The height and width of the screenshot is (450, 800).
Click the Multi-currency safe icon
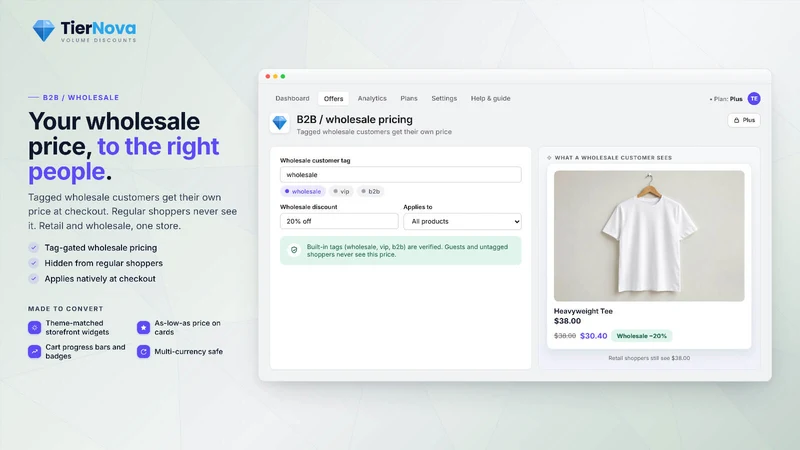[143, 351]
